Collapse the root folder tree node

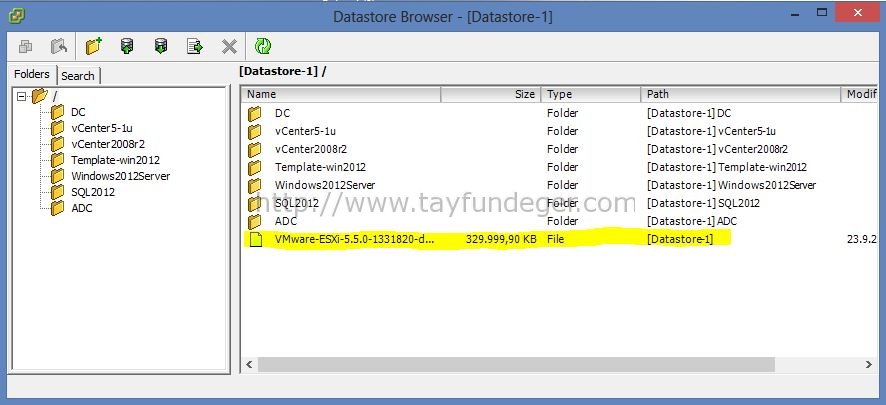coord(21,97)
